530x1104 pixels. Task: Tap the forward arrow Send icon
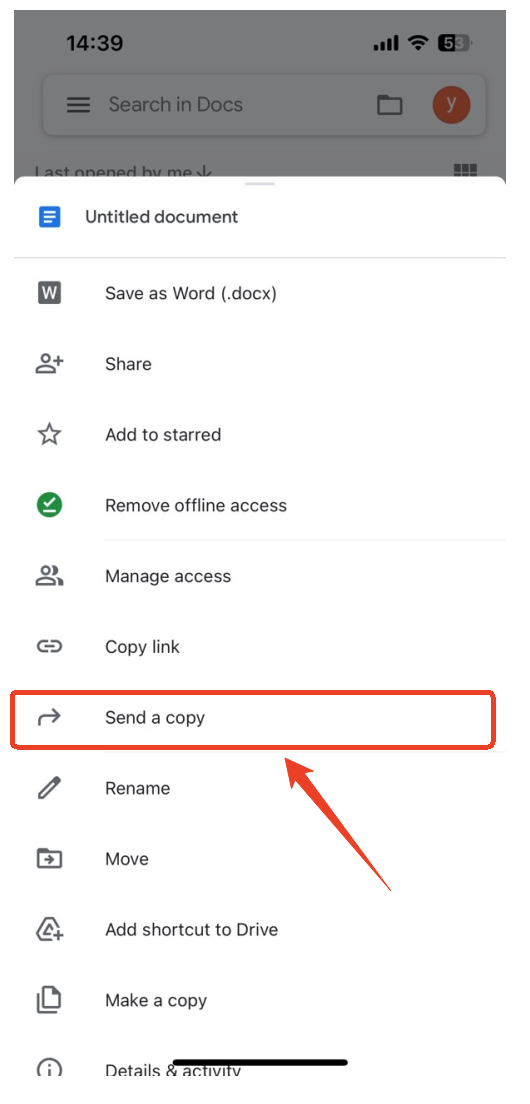coord(49,717)
